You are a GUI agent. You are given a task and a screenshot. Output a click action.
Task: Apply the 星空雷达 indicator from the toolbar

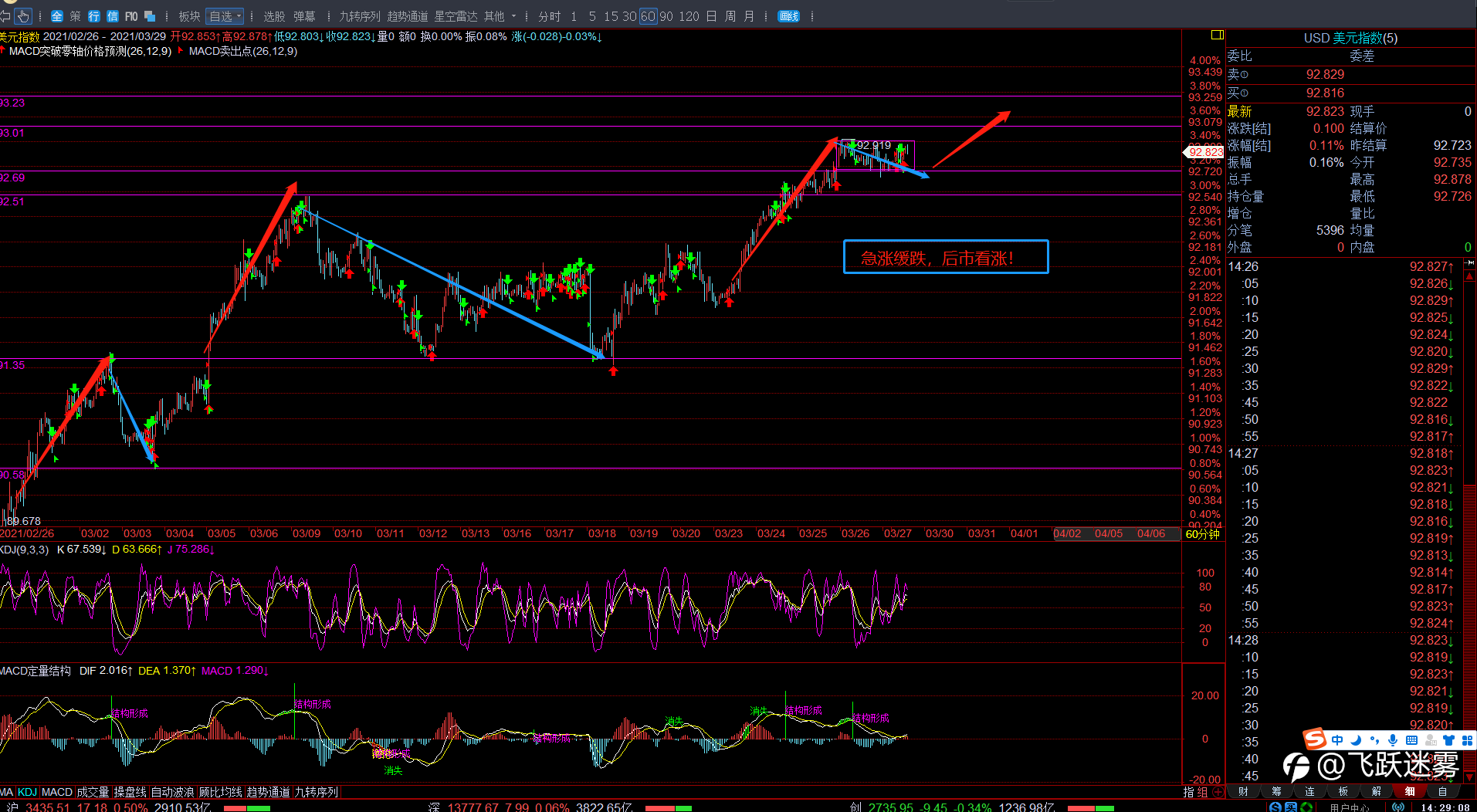point(456,15)
